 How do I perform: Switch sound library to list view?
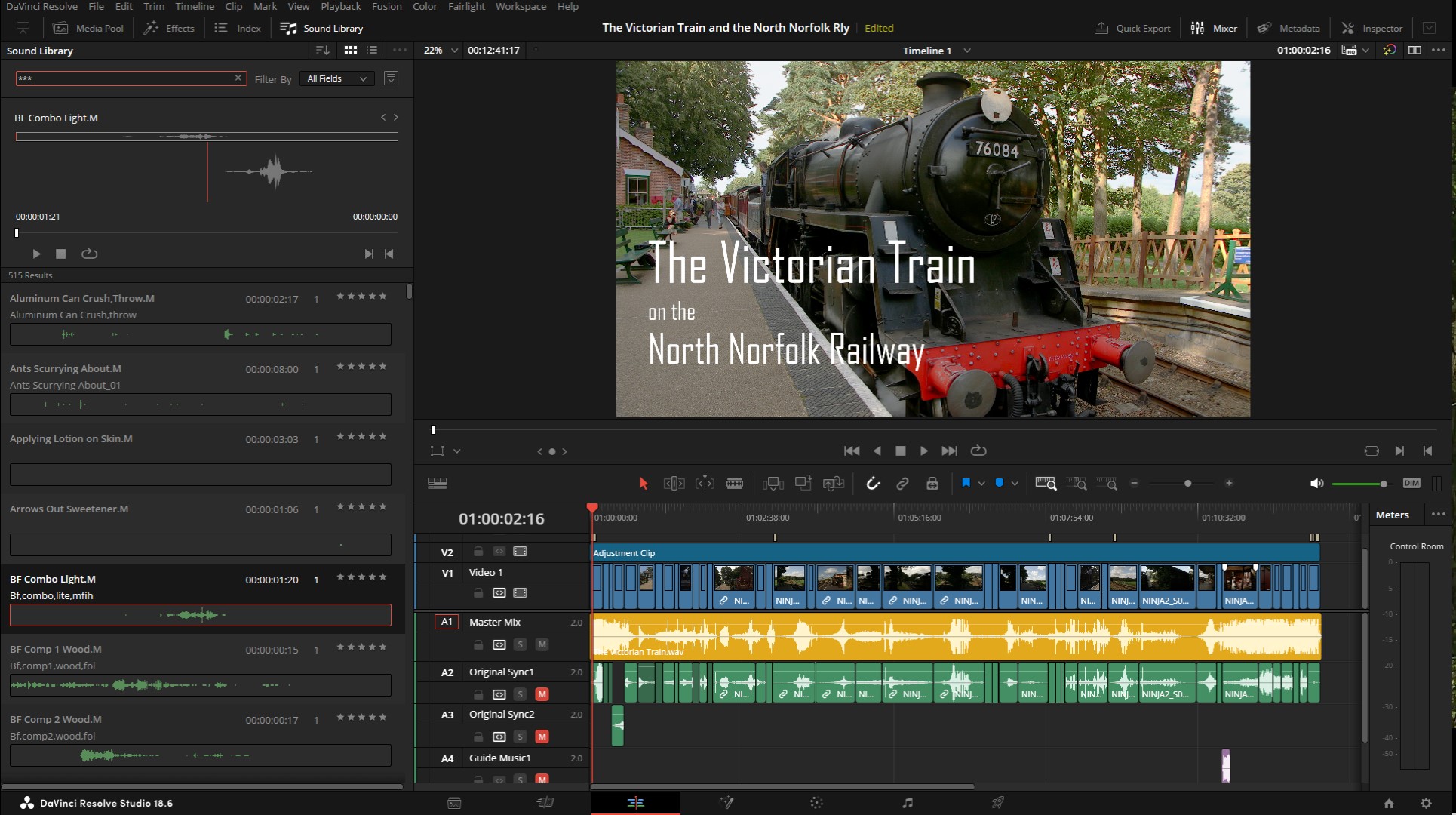[x=372, y=50]
